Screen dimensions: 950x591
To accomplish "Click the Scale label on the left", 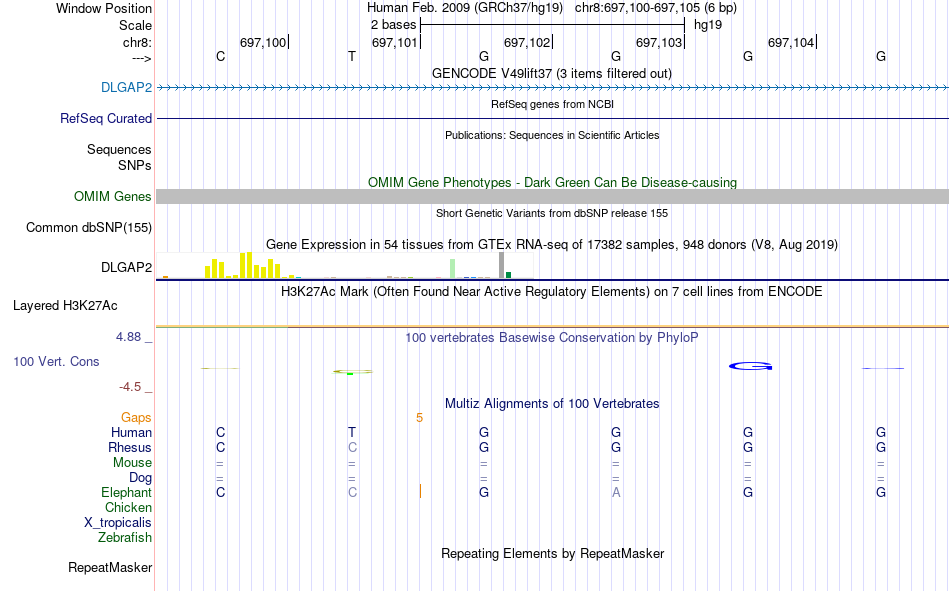I will [x=135, y=25].
